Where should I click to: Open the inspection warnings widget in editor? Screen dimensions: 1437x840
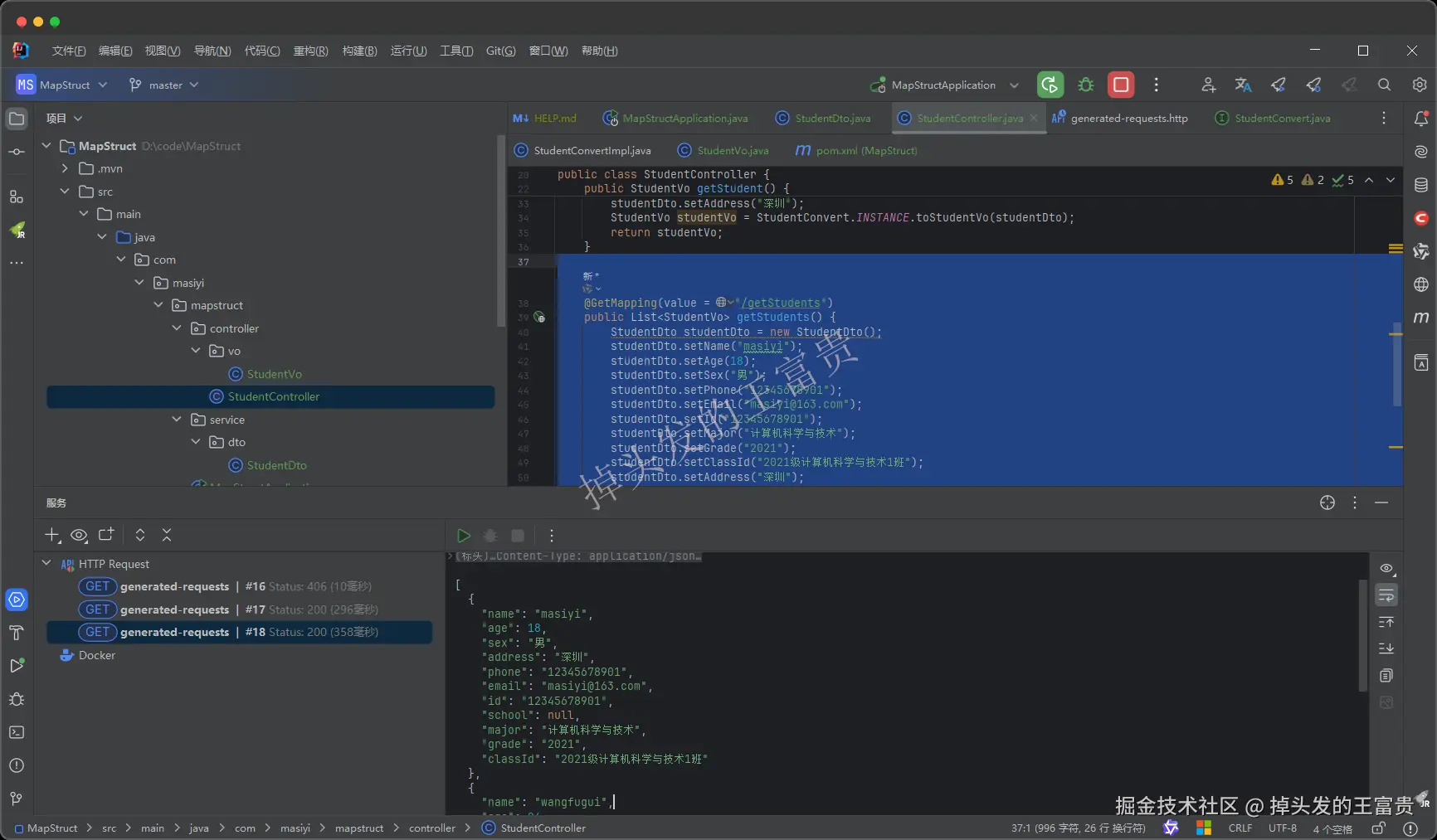(x=1313, y=180)
